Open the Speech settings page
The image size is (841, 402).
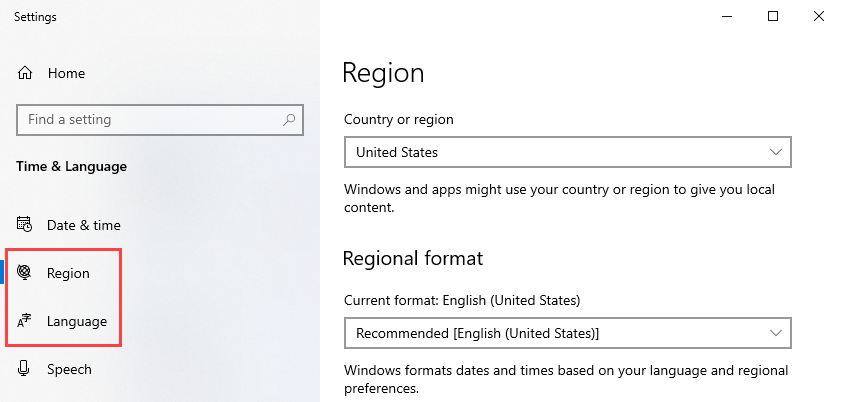click(69, 369)
